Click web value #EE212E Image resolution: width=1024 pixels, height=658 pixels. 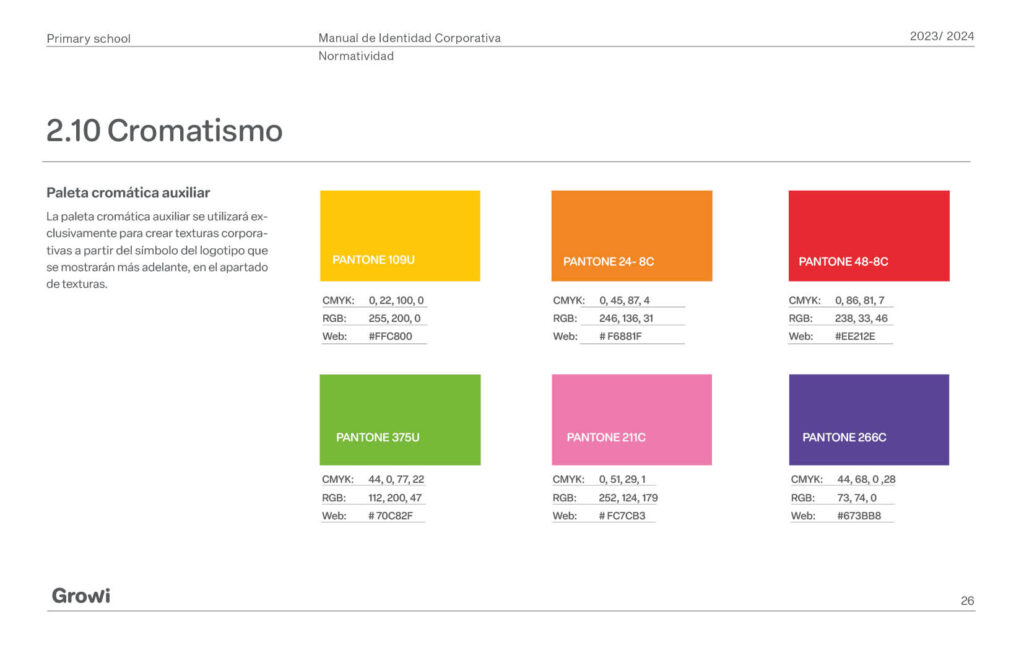(x=855, y=336)
